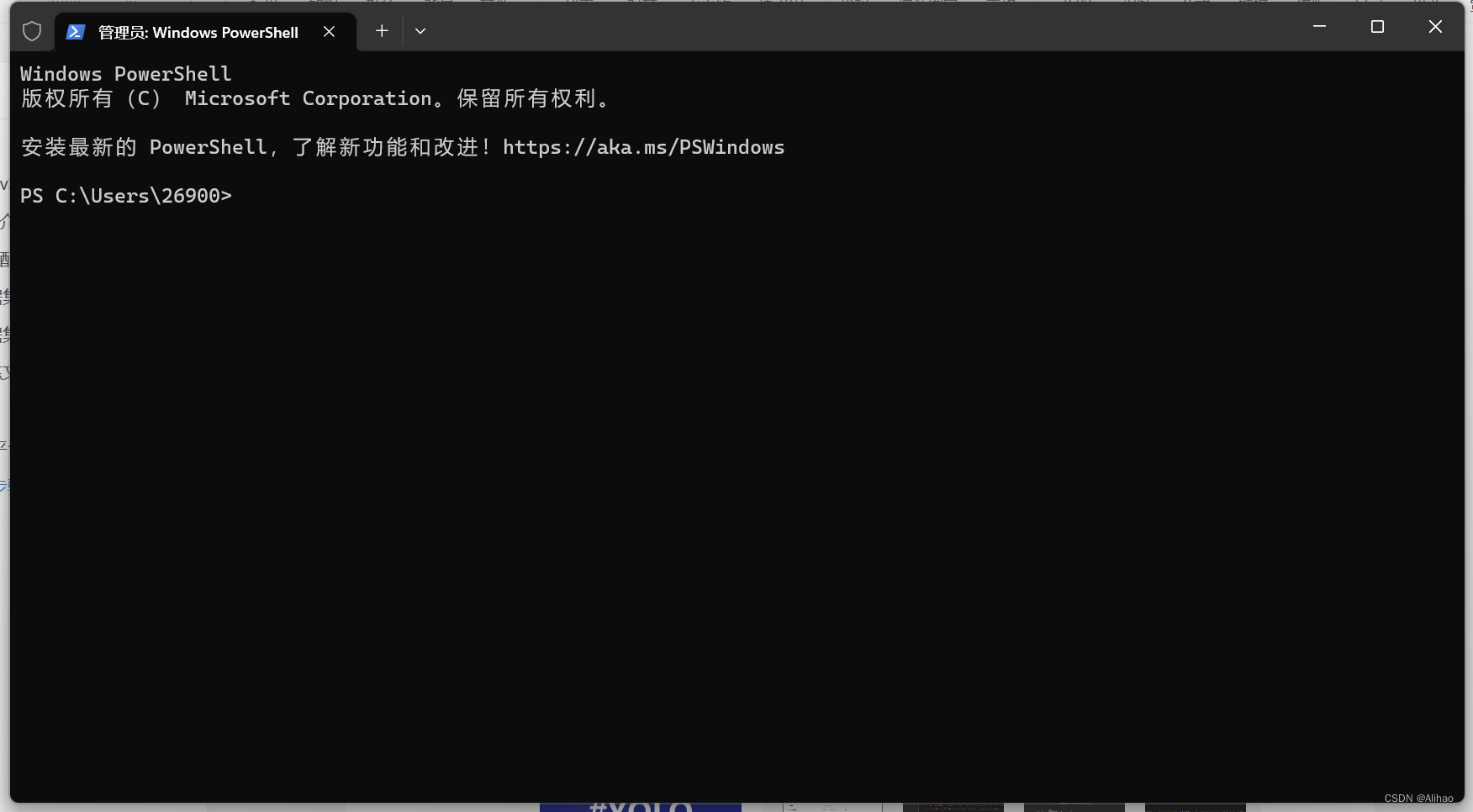Open the terminal profile dropdown chevron
The image size is (1473, 812).
click(x=420, y=31)
